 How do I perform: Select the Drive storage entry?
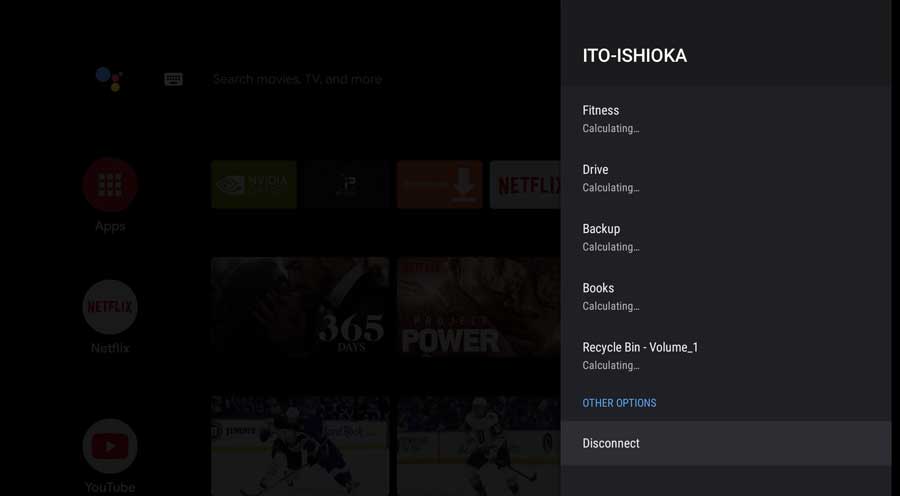coord(726,178)
